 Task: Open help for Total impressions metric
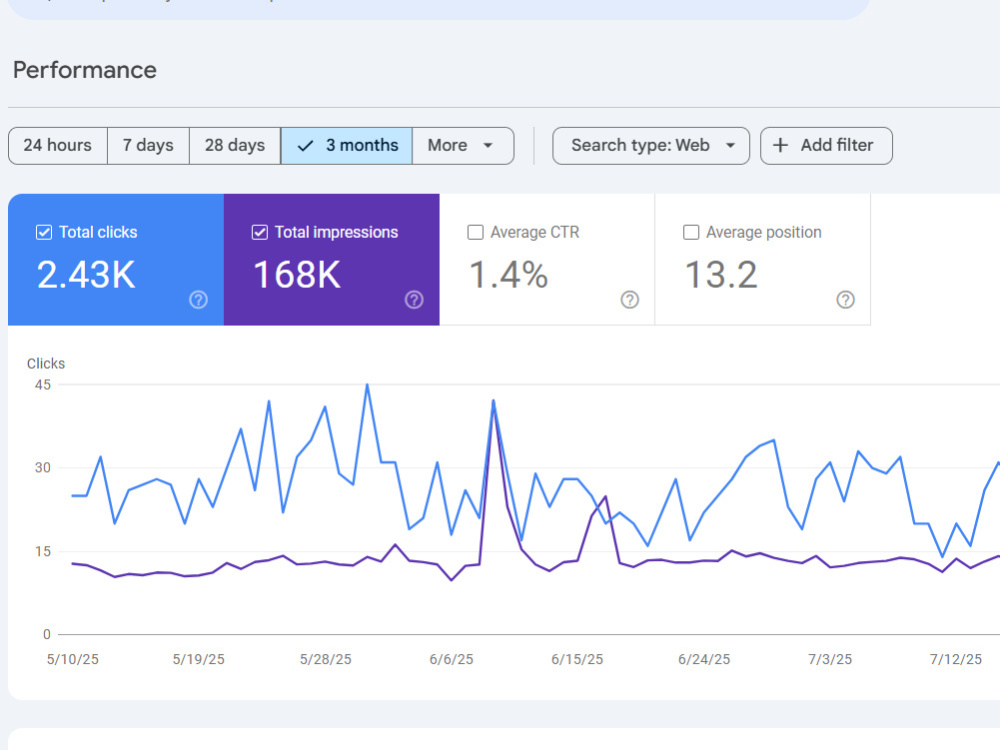(414, 300)
